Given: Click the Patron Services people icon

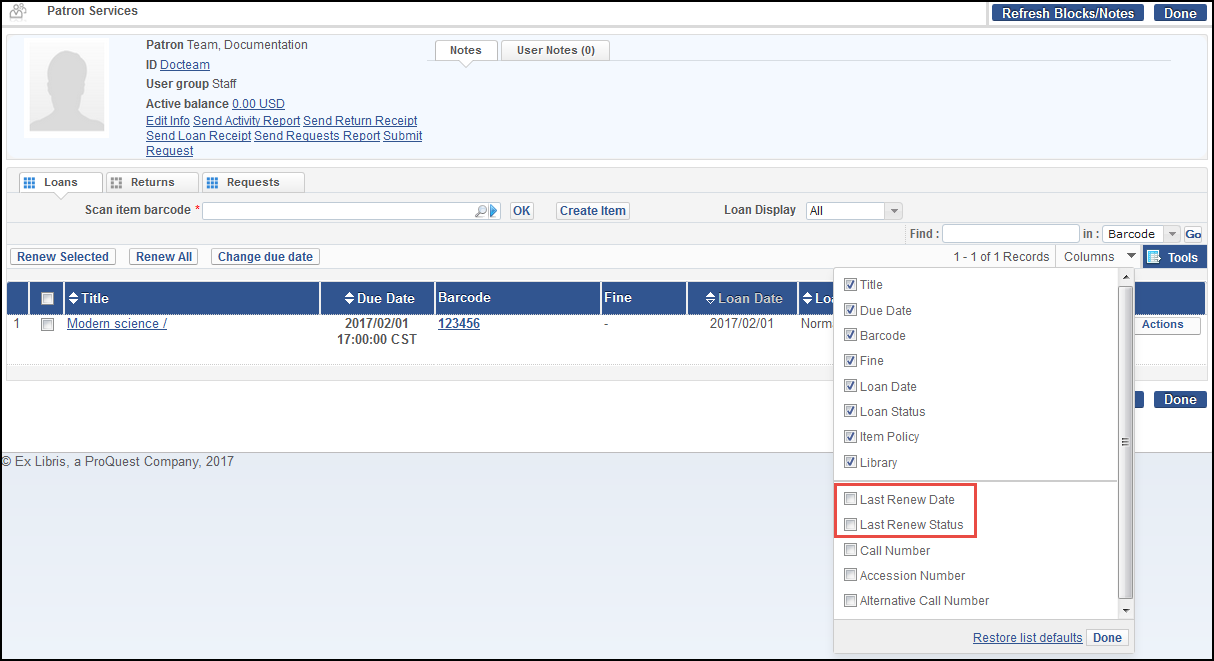Looking at the screenshot, I should pos(17,12).
